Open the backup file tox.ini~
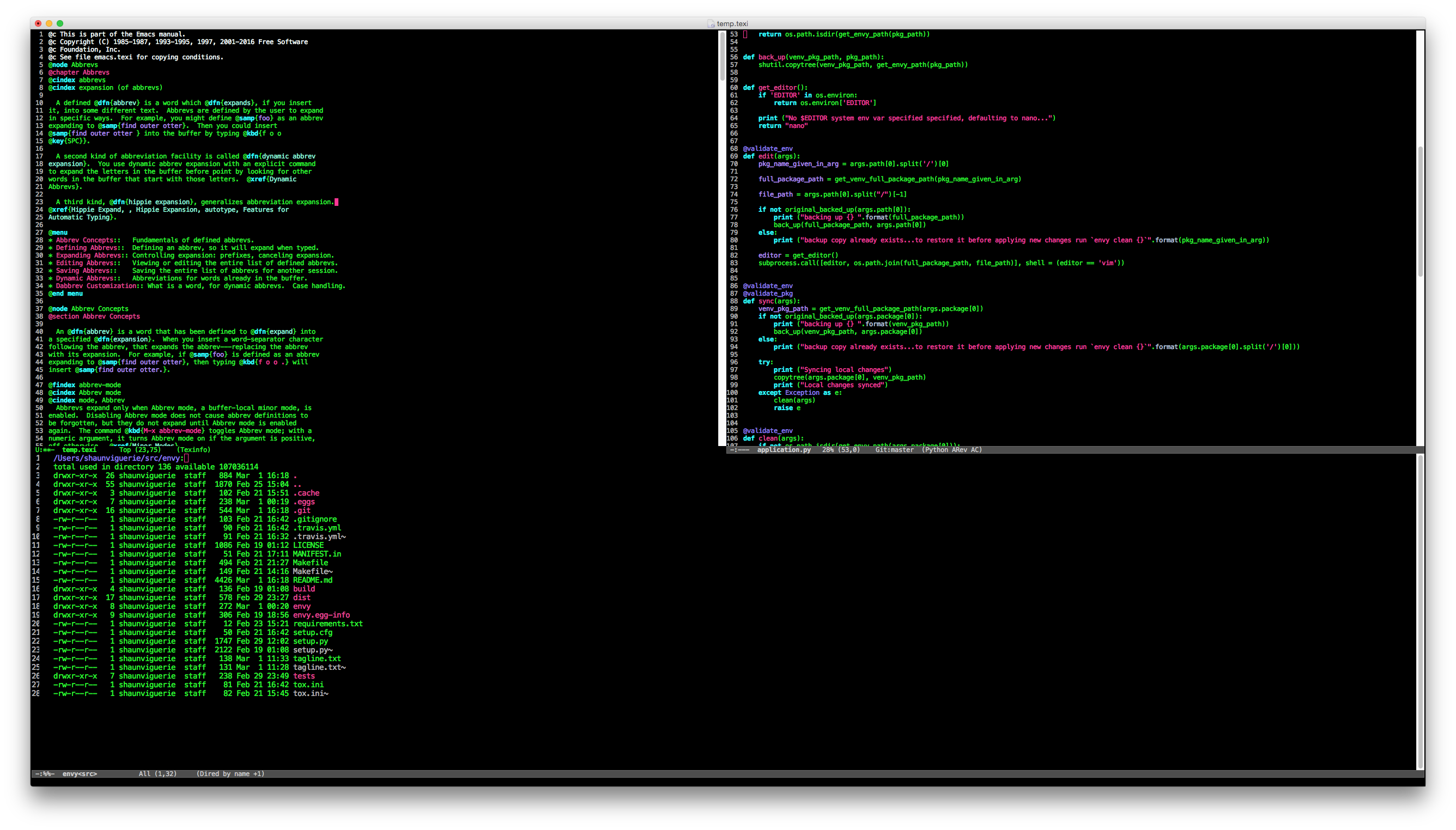The height and width of the screenshot is (830, 1456). click(x=311, y=693)
